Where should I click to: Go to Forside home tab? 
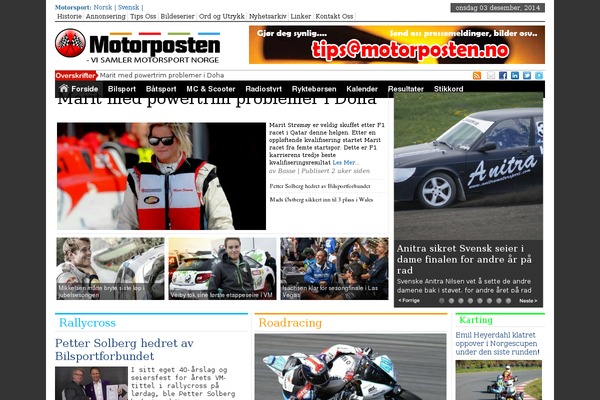point(79,89)
